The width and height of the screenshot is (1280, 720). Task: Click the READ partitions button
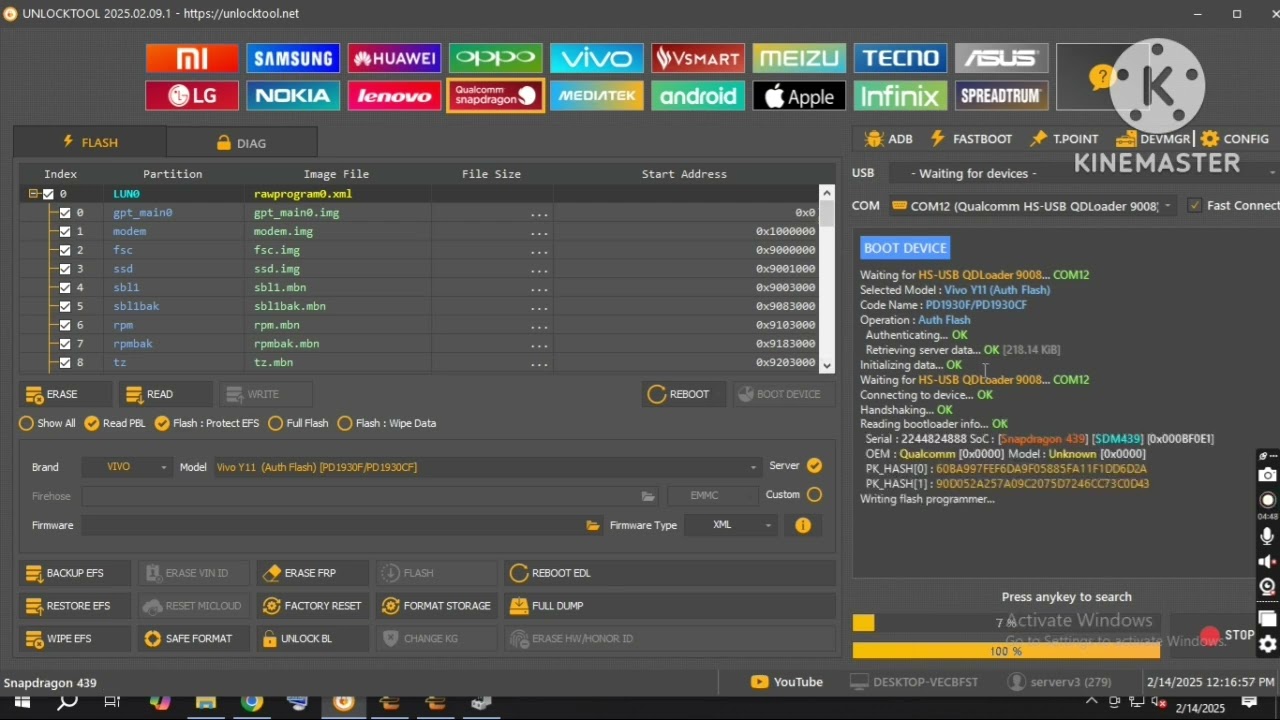coord(165,394)
